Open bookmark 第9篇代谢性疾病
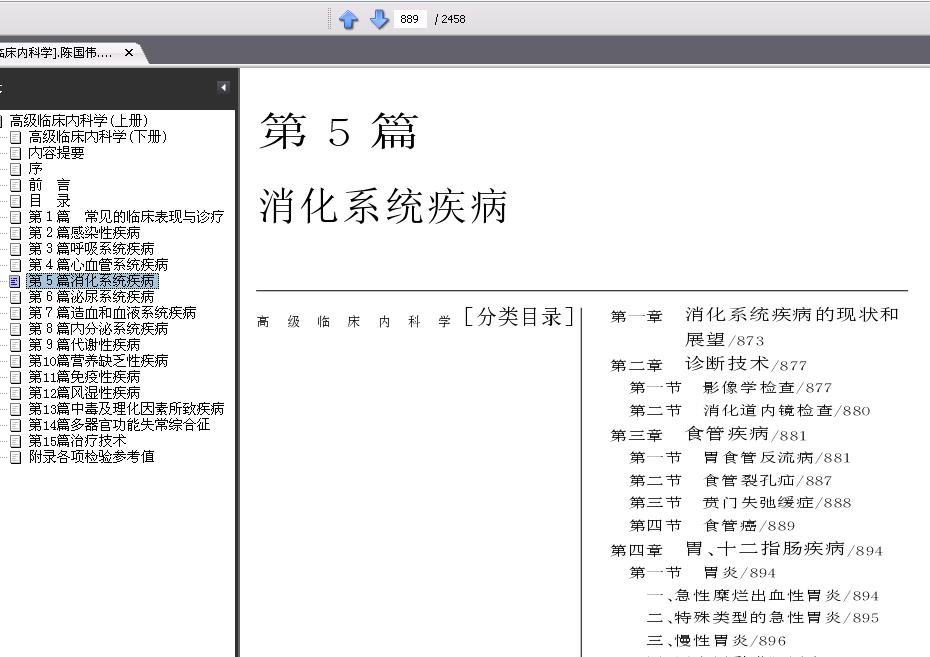 84,345
